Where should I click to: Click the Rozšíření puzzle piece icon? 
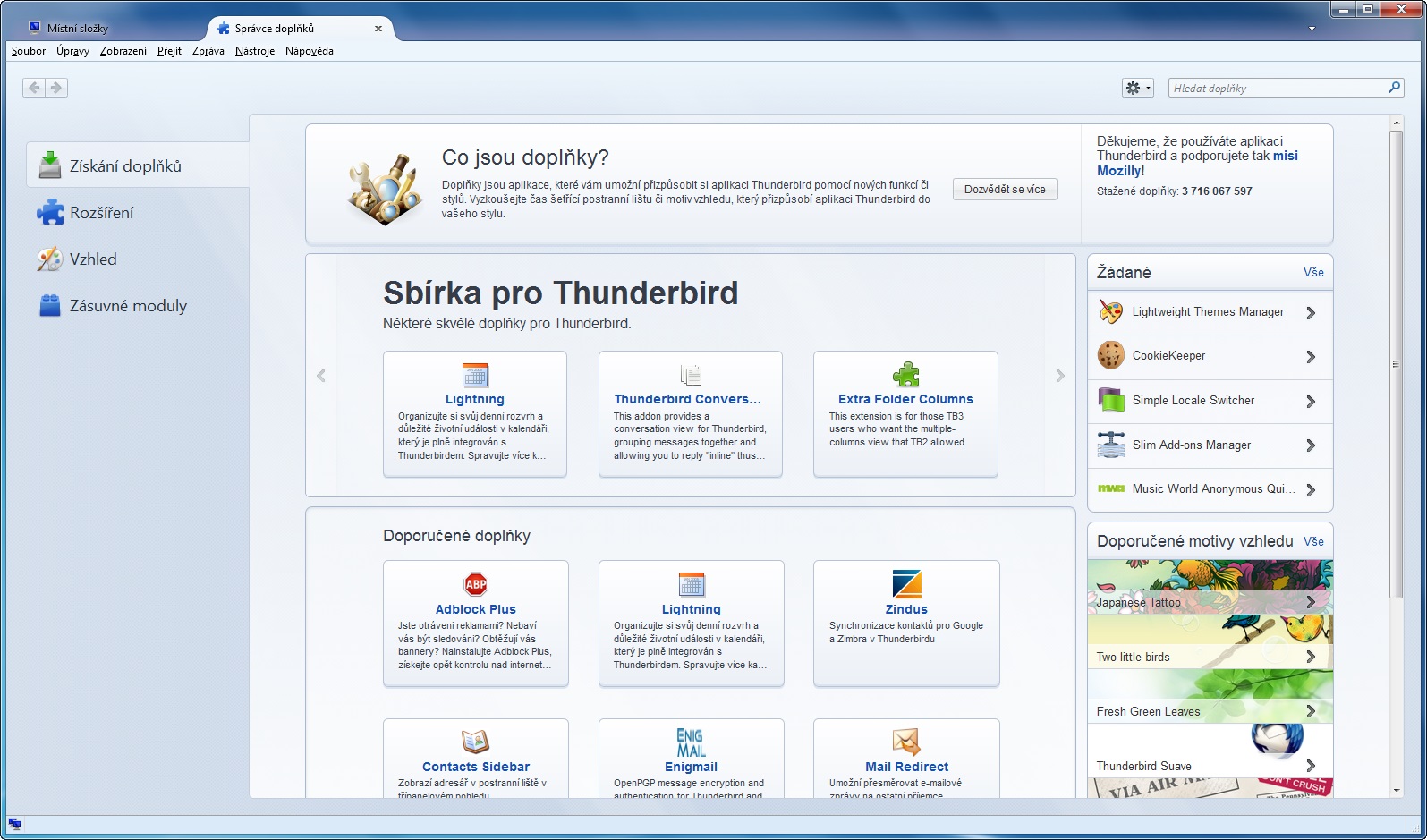tap(50, 212)
